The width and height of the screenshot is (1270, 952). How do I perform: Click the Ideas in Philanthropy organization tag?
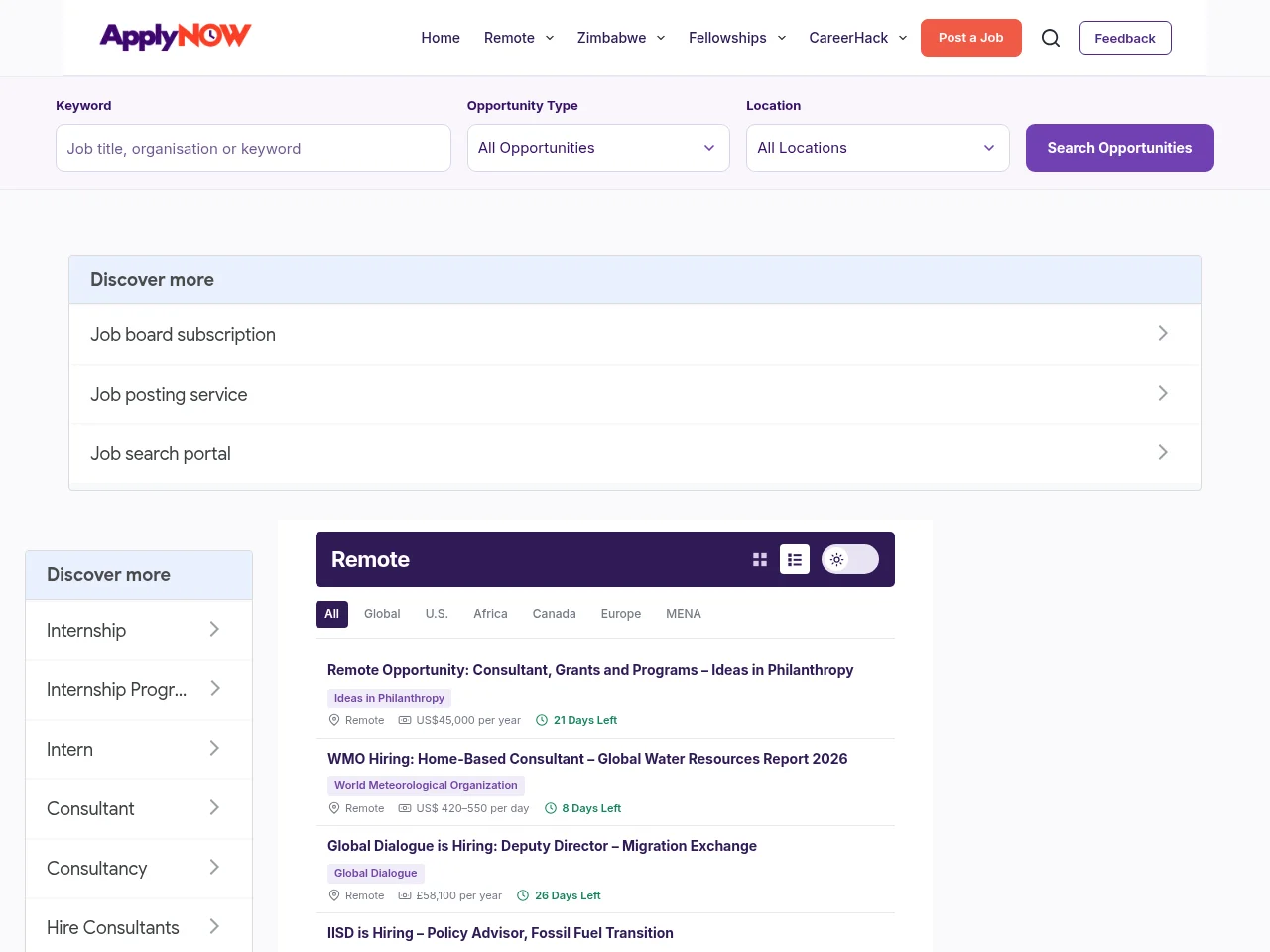[x=389, y=698]
